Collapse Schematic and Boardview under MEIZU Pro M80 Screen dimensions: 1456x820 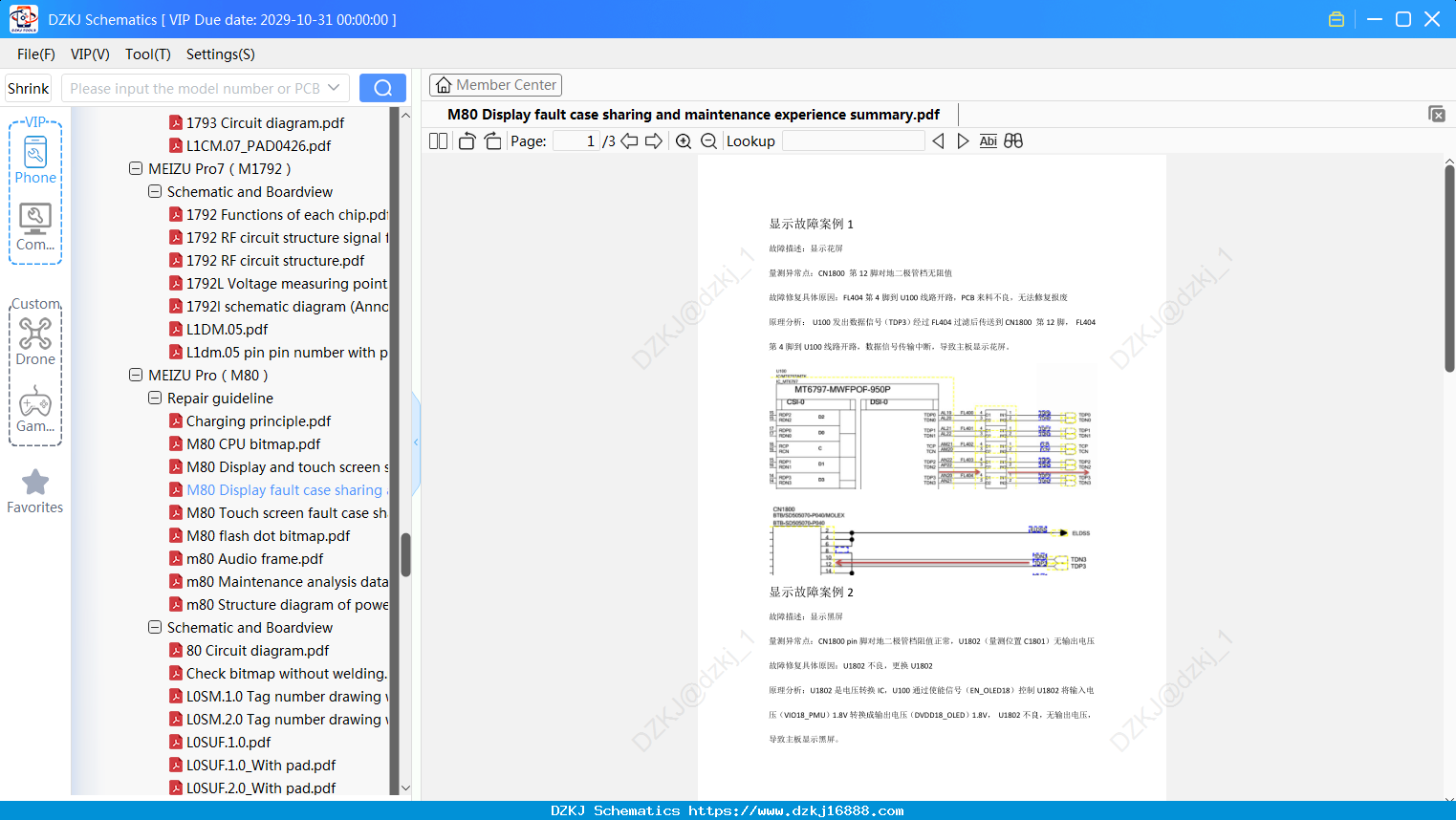tap(155, 628)
